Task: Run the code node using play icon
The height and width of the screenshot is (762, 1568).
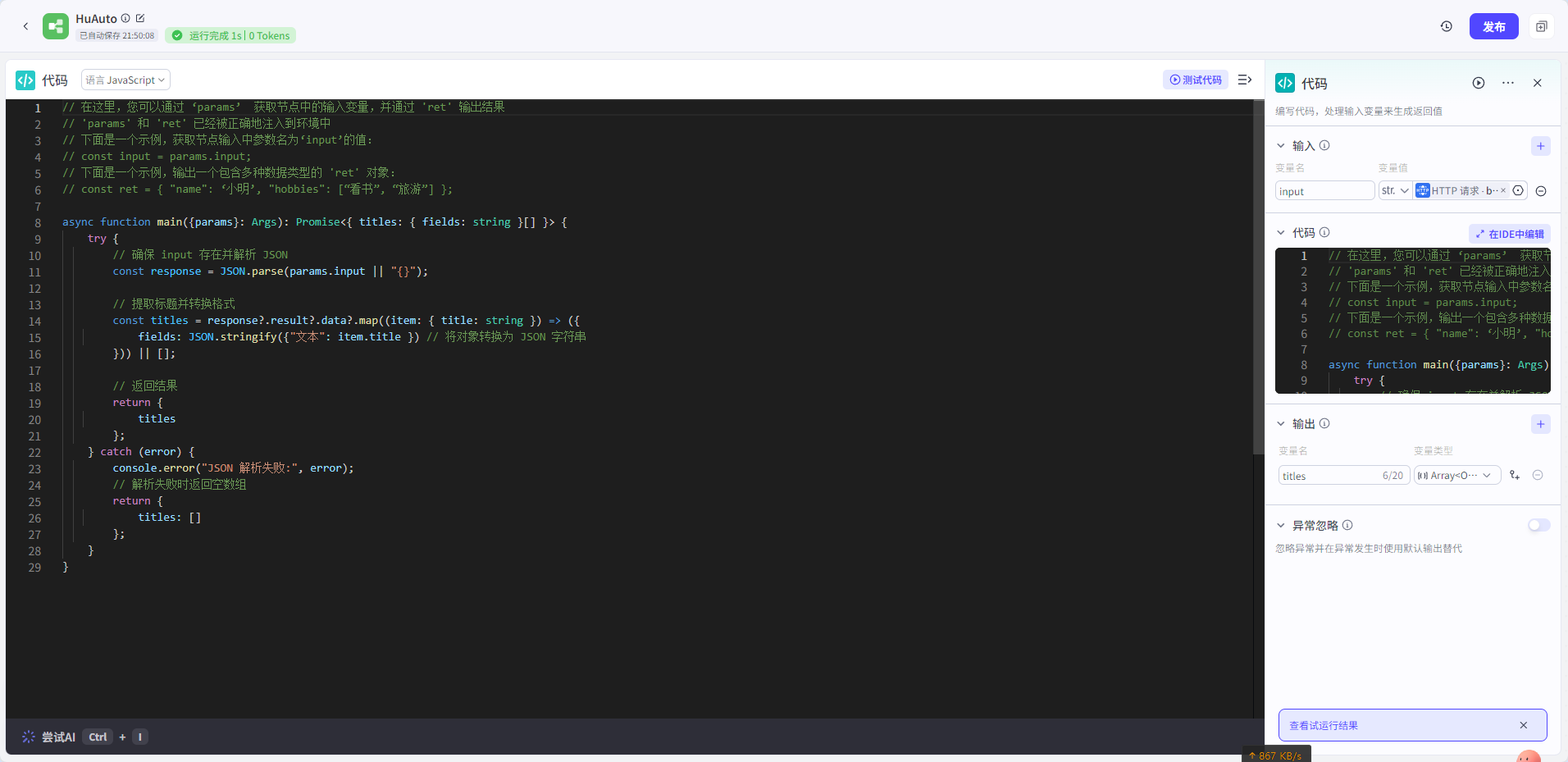Action: 1478,83
